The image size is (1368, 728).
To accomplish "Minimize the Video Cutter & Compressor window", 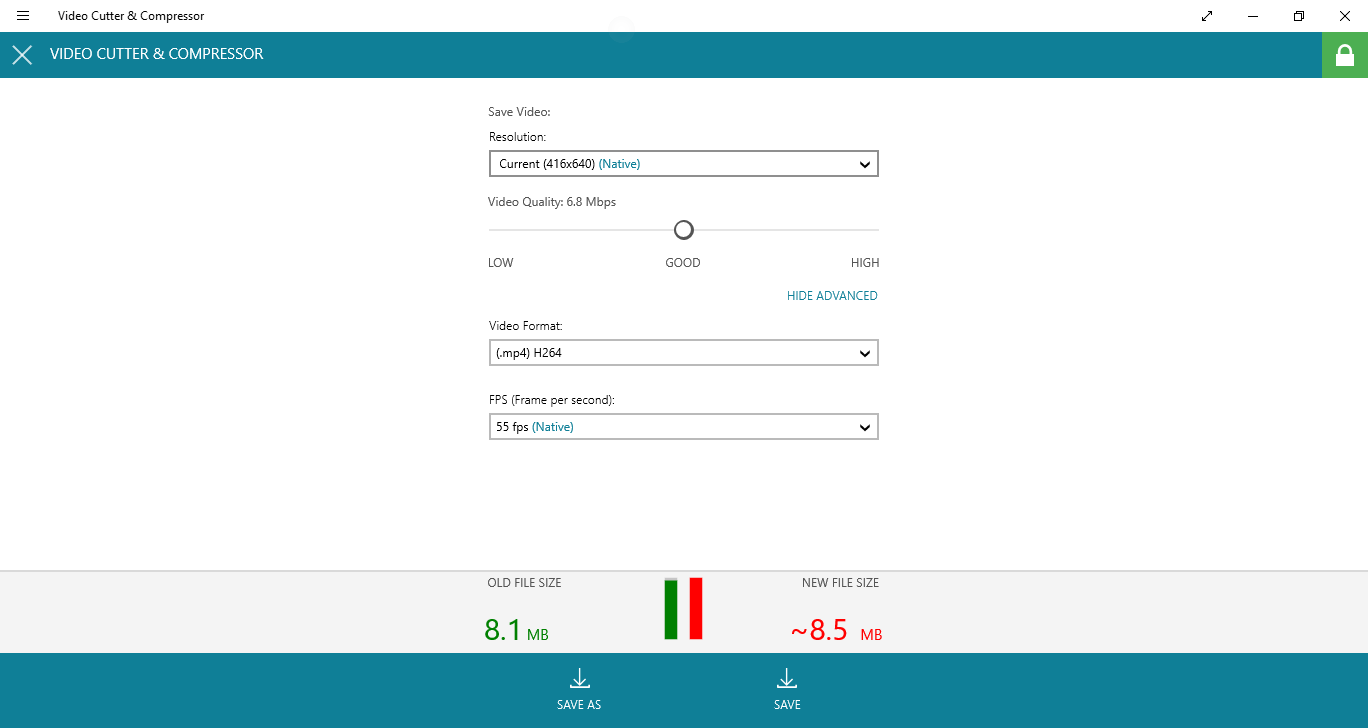I will [x=1253, y=16].
